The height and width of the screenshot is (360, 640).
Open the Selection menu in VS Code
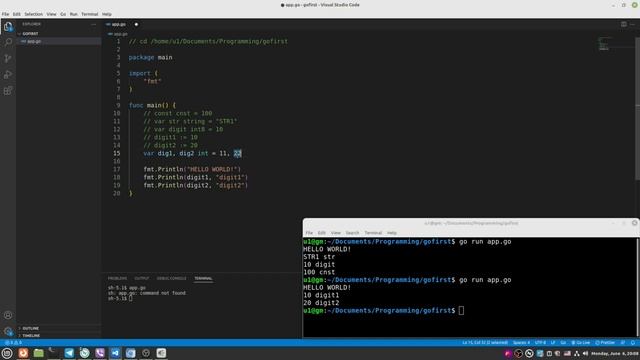(x=33, y=14)
